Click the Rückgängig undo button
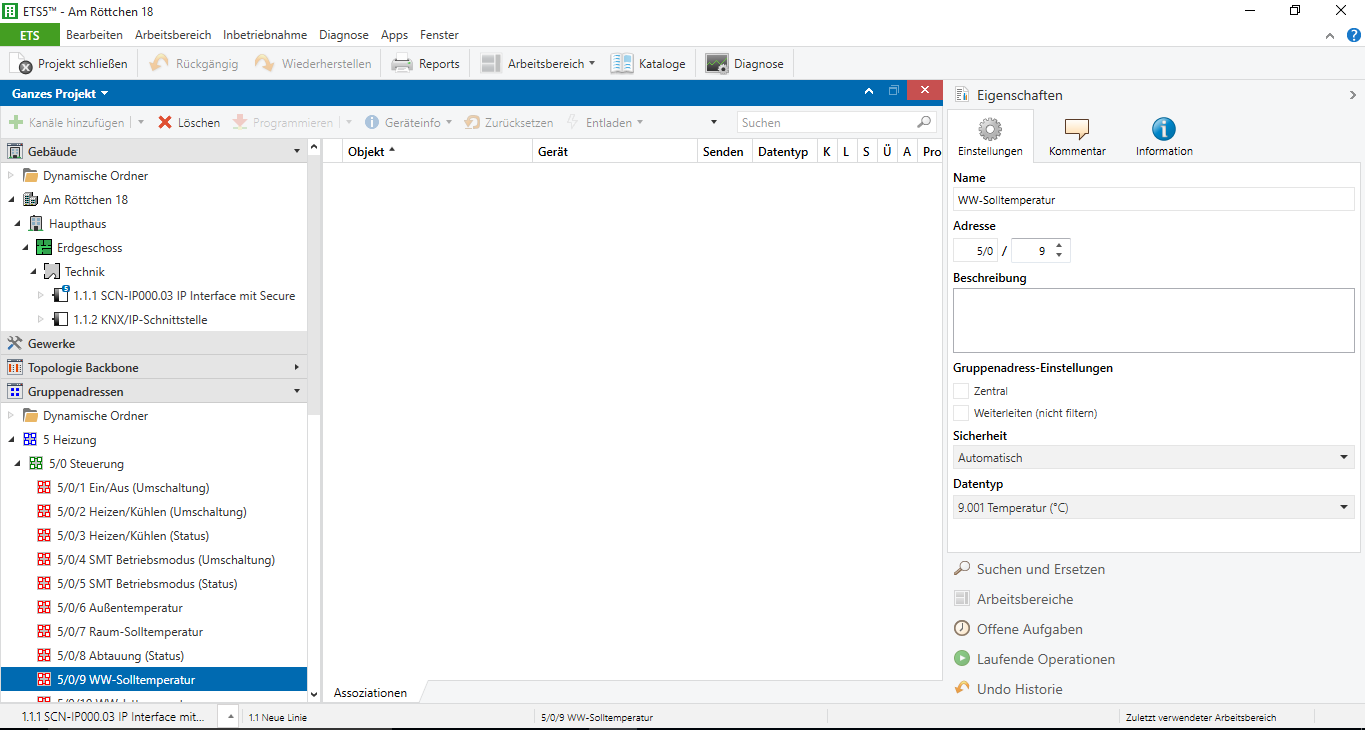The width and height of the screenshot is (1365, 730). point(194,63)
